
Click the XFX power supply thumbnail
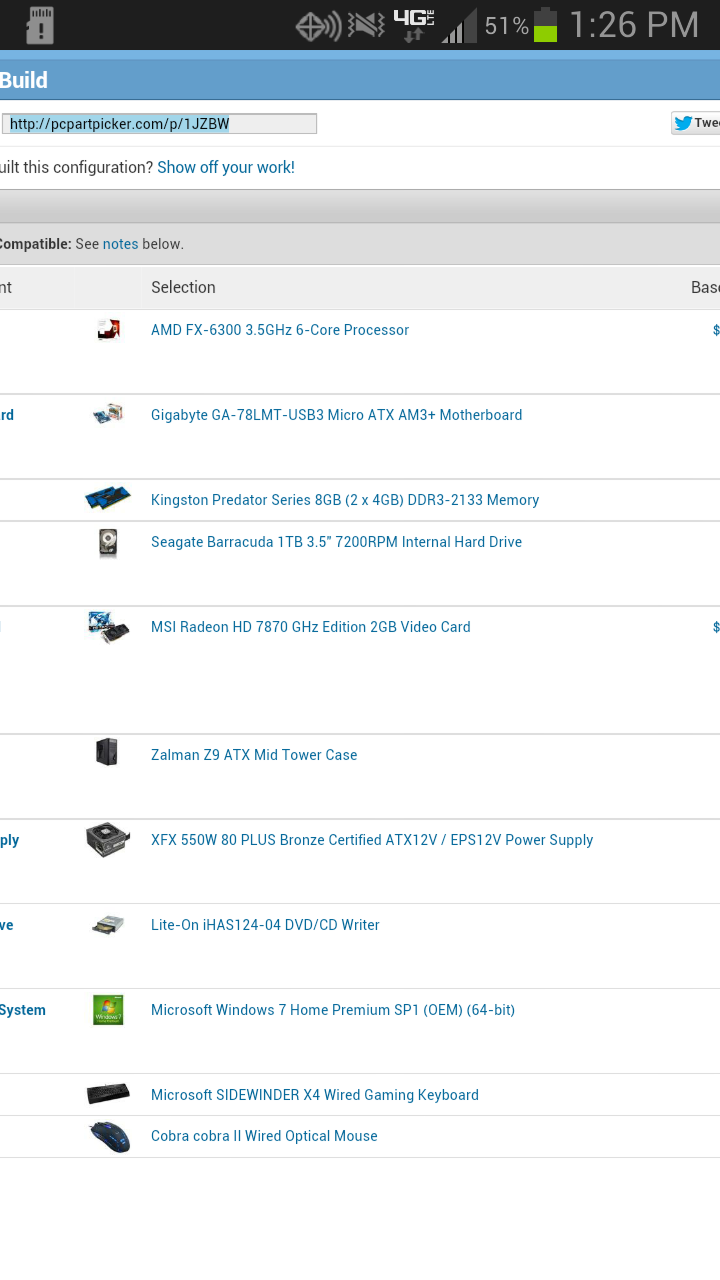pos(108,840)
